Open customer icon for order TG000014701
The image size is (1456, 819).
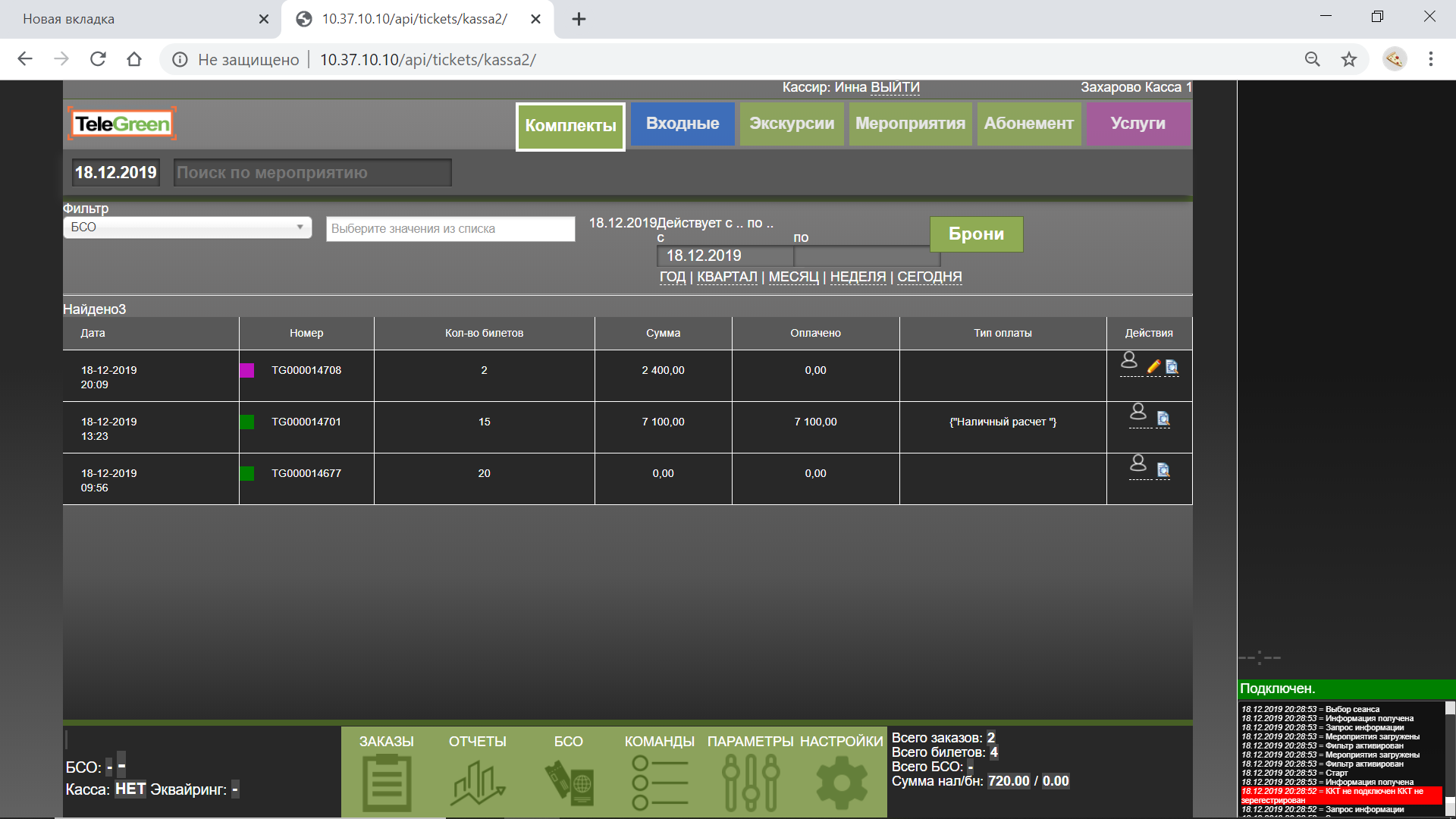point(1138,412)
